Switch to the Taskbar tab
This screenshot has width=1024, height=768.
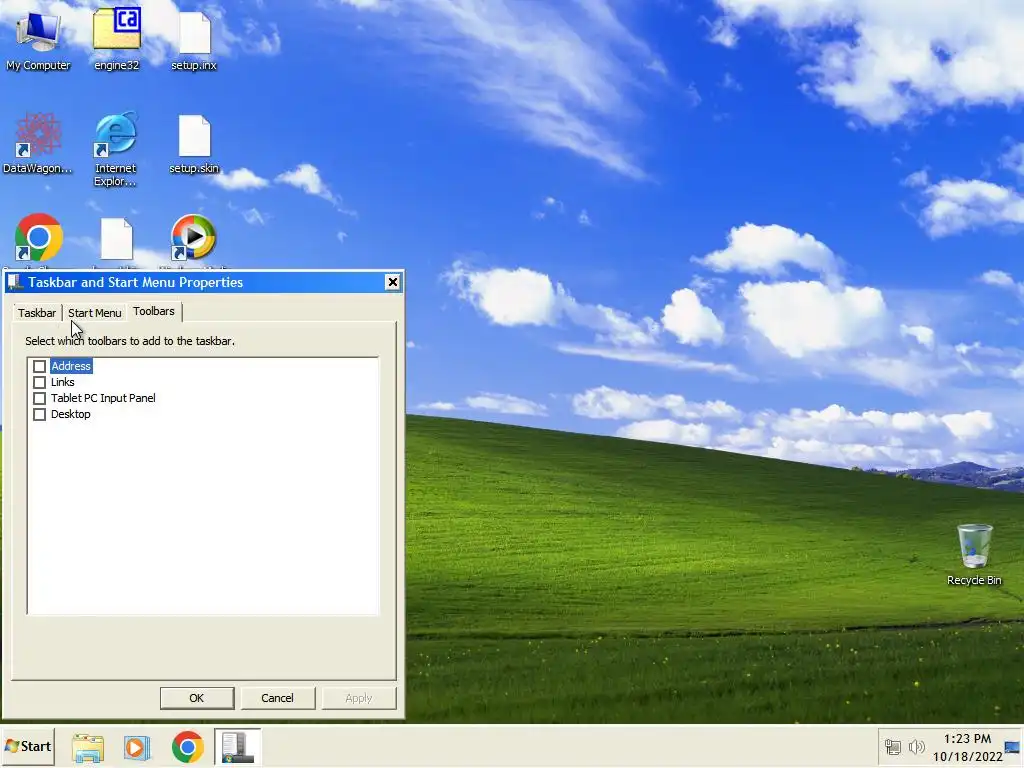point(37,313)
